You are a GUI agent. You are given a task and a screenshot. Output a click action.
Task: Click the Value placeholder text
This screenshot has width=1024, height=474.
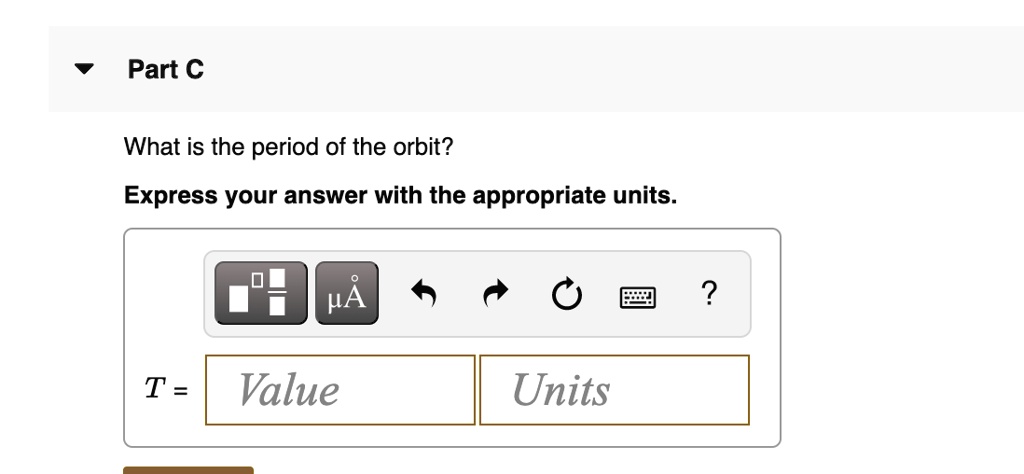coord(288,390)
